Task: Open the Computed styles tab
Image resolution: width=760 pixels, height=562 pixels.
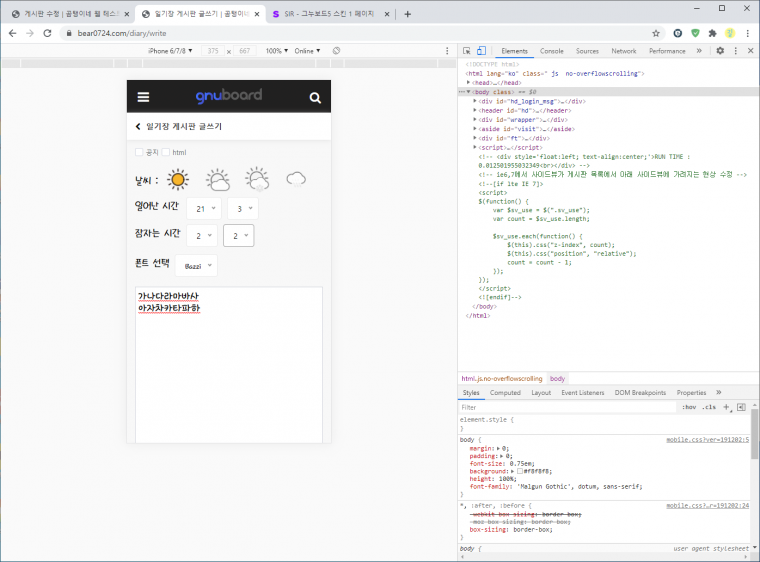Action: click(504, 393)
